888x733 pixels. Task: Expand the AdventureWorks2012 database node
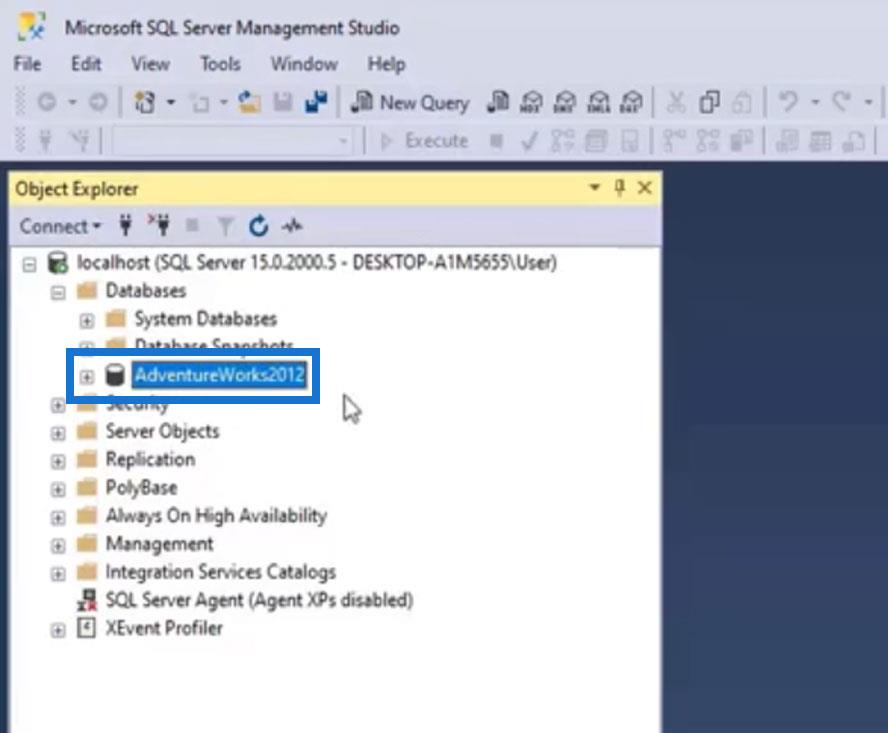(87, 377)
